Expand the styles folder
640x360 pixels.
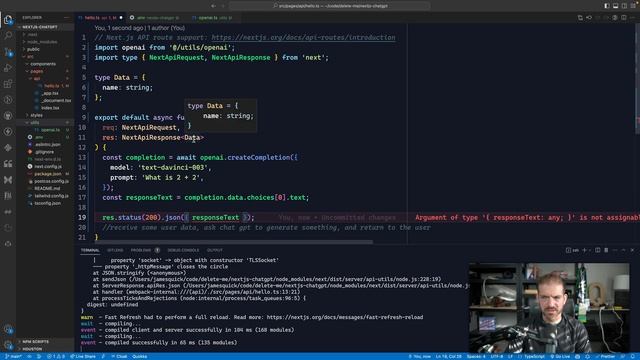45,115
